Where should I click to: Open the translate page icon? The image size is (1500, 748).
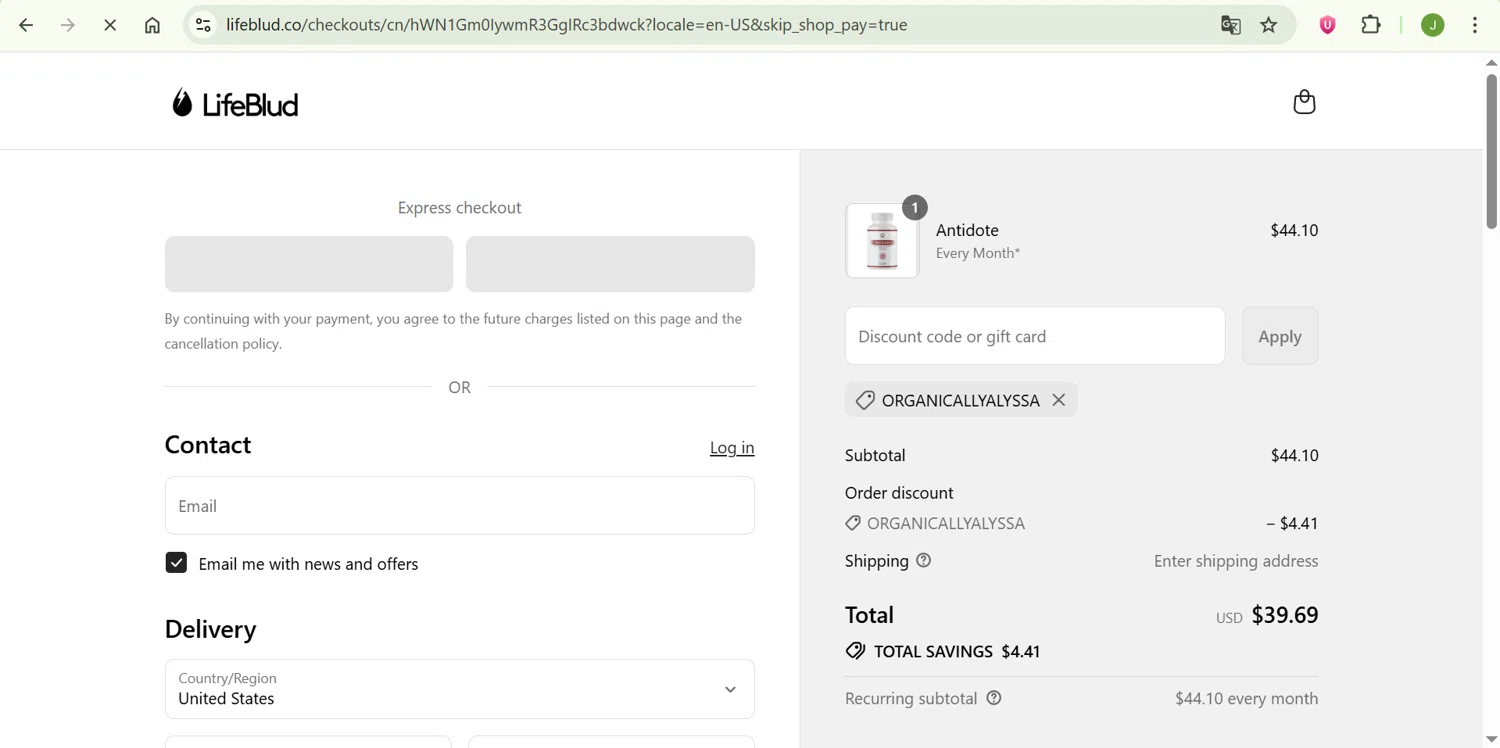click(1231, 25)
